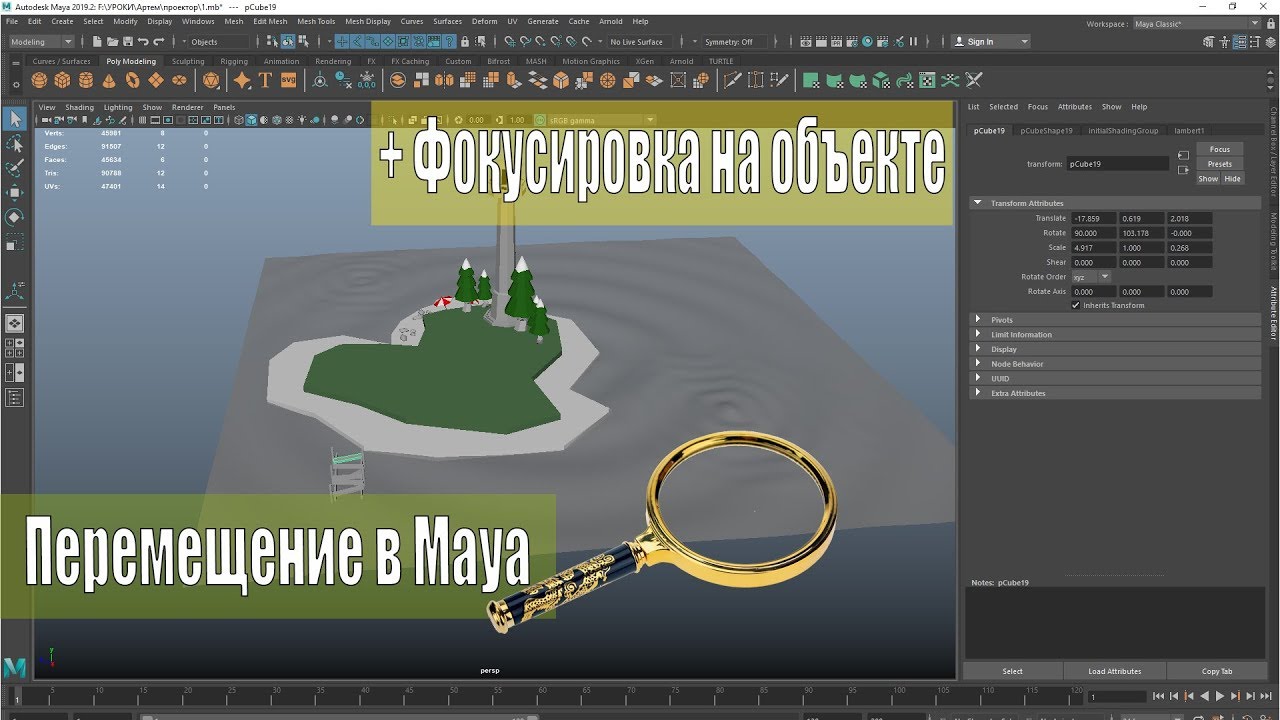
Task: Click the Translate X value field
Action: click(1094, 218)
